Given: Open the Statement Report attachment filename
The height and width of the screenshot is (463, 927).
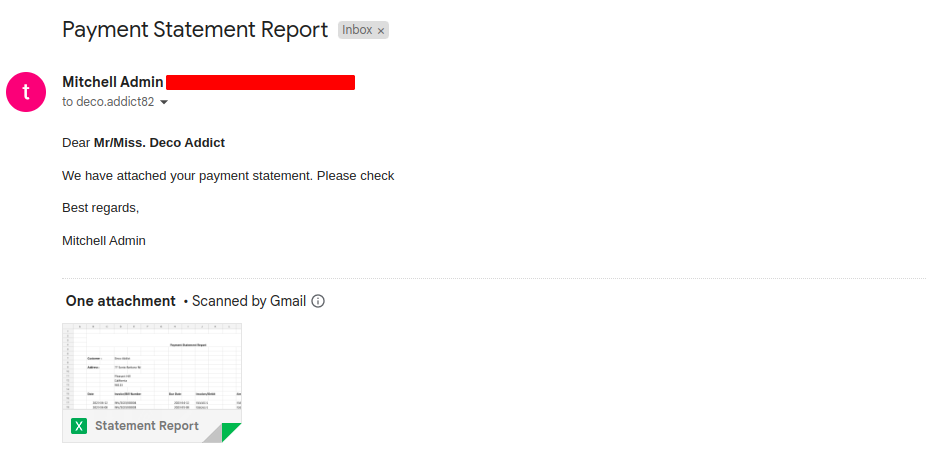Looking at the screenshot, I should pos(146,426).
